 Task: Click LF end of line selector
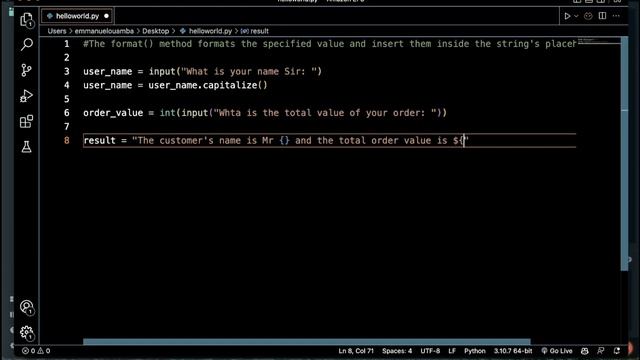click(452, 351)
